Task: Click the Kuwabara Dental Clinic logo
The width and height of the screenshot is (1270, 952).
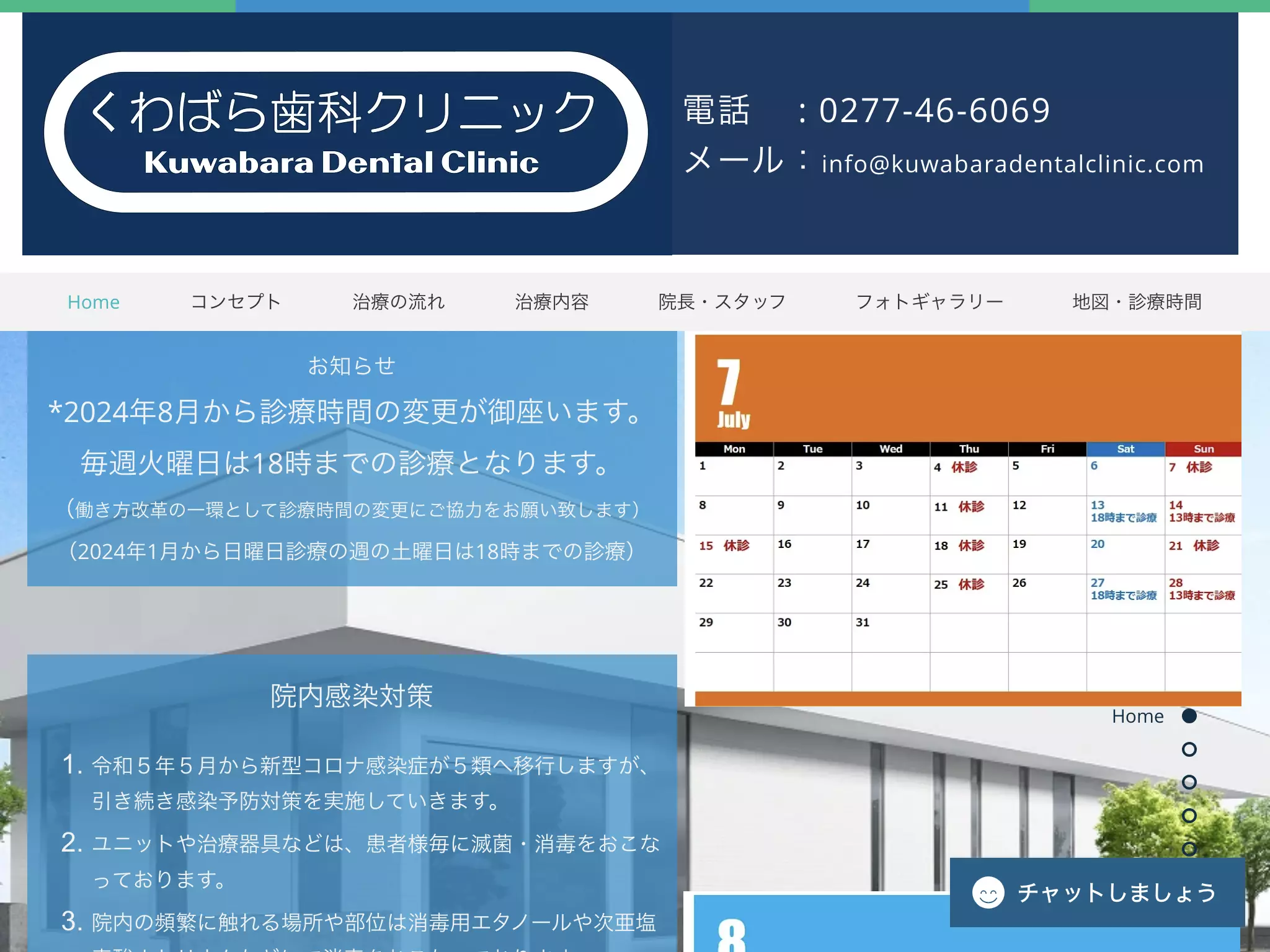Action: 346,132
